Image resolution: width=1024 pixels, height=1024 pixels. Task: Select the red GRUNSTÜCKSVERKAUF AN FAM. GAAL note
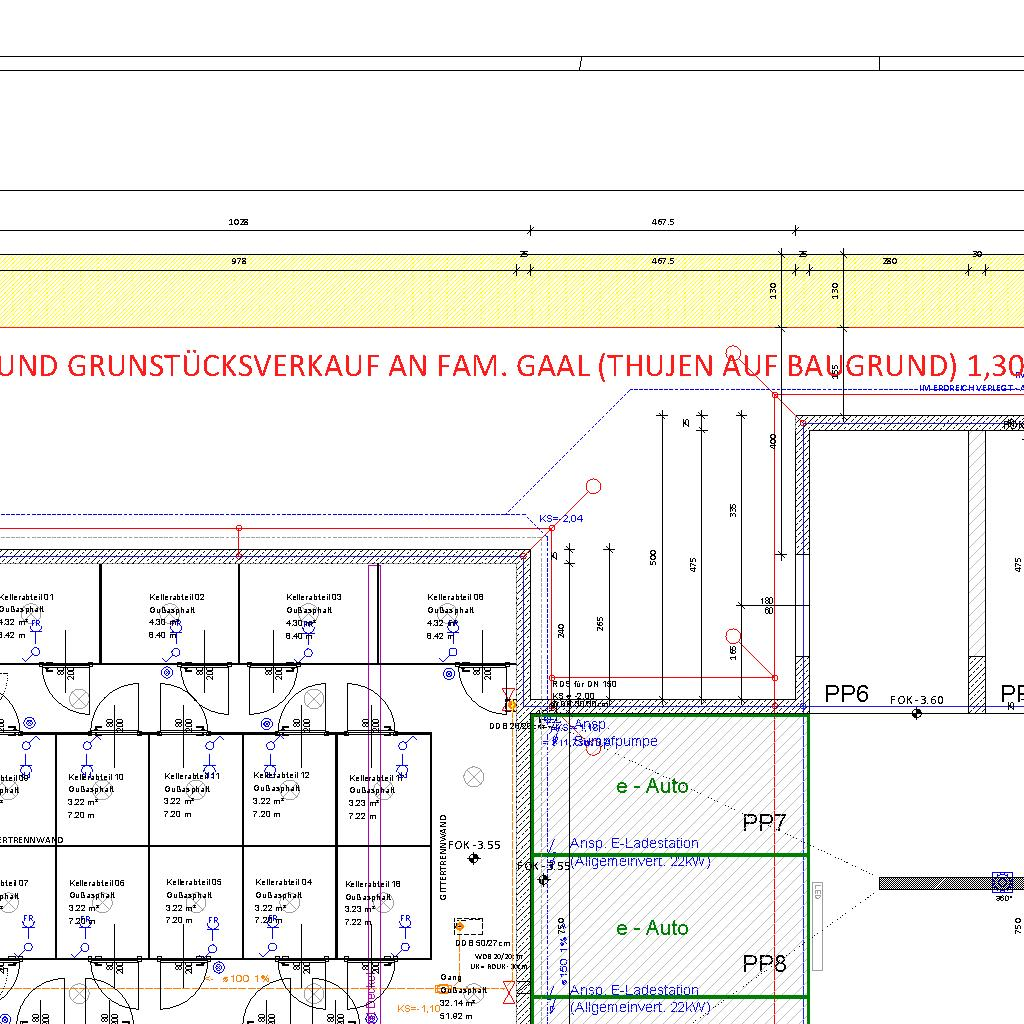coord(500,363)
